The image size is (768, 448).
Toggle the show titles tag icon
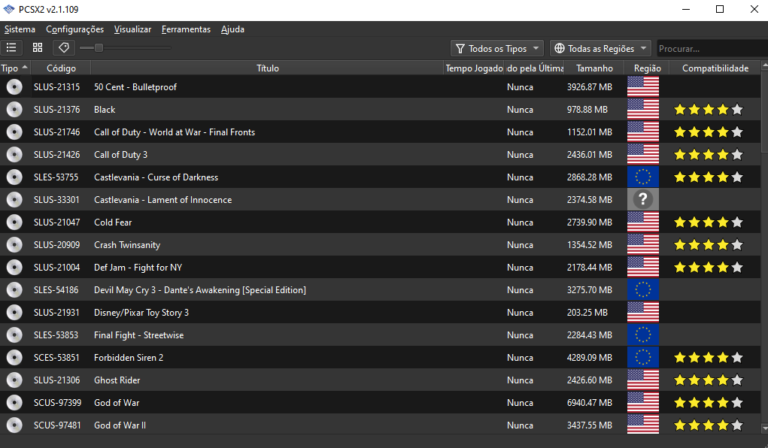[x=63, y=47]
